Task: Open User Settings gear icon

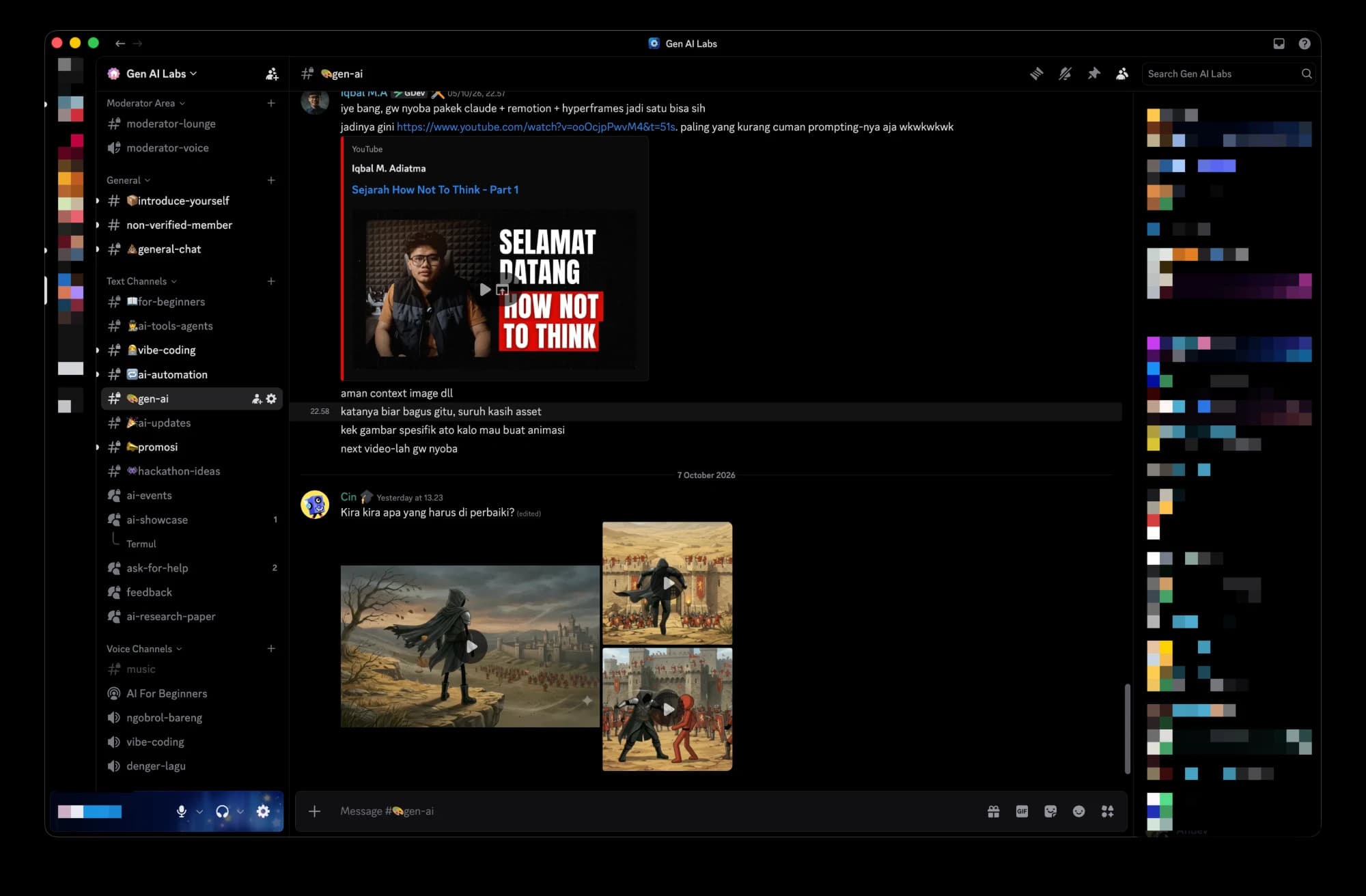Action: click(263, 811)
